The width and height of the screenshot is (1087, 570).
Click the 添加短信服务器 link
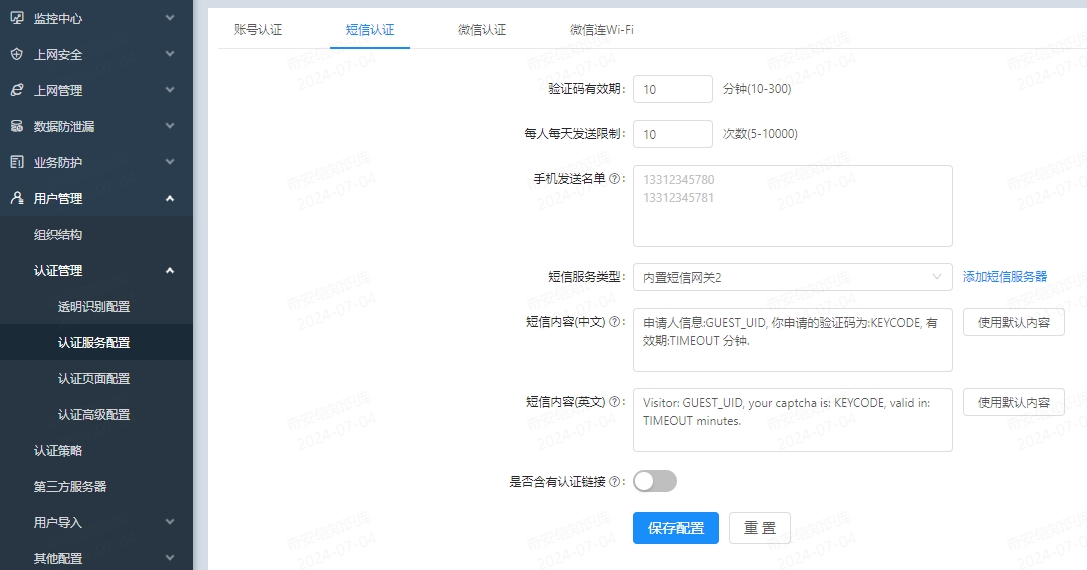(1004, 277)
